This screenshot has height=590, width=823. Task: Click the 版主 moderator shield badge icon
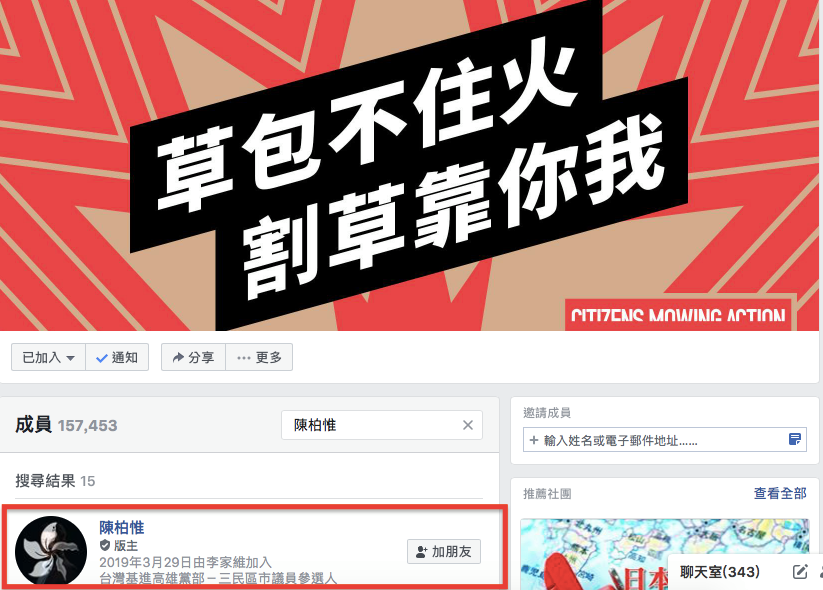105,545
